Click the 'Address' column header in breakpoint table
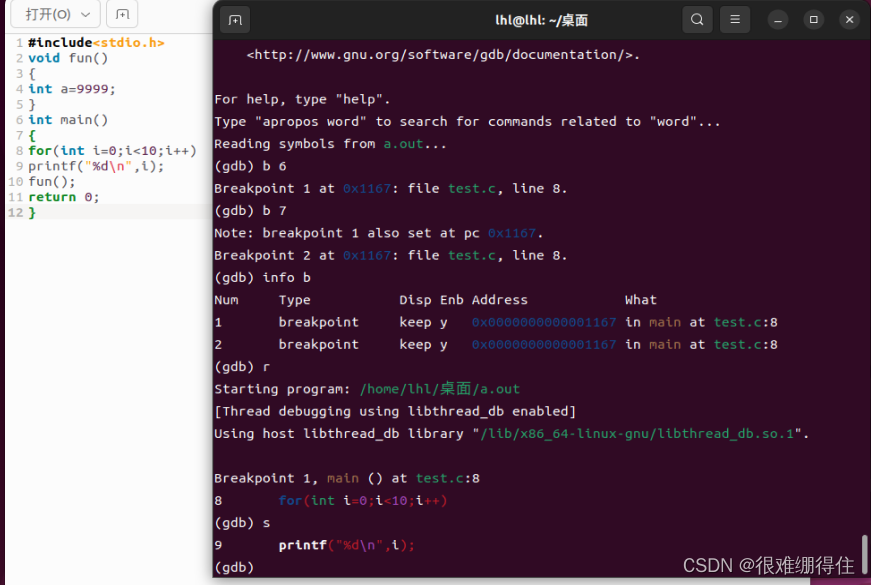 point(499,300)
